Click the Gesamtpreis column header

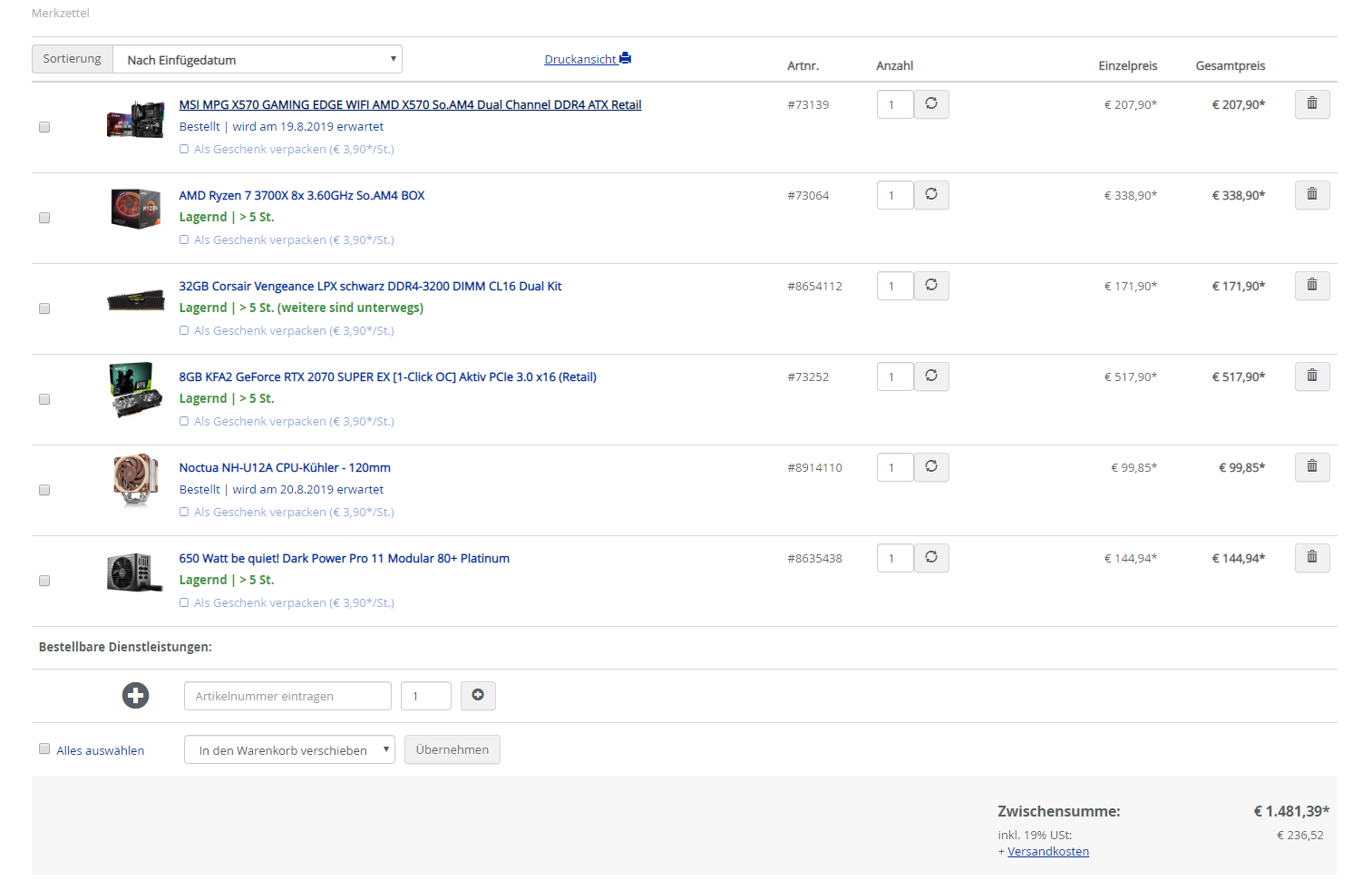tap(1231, 66)
